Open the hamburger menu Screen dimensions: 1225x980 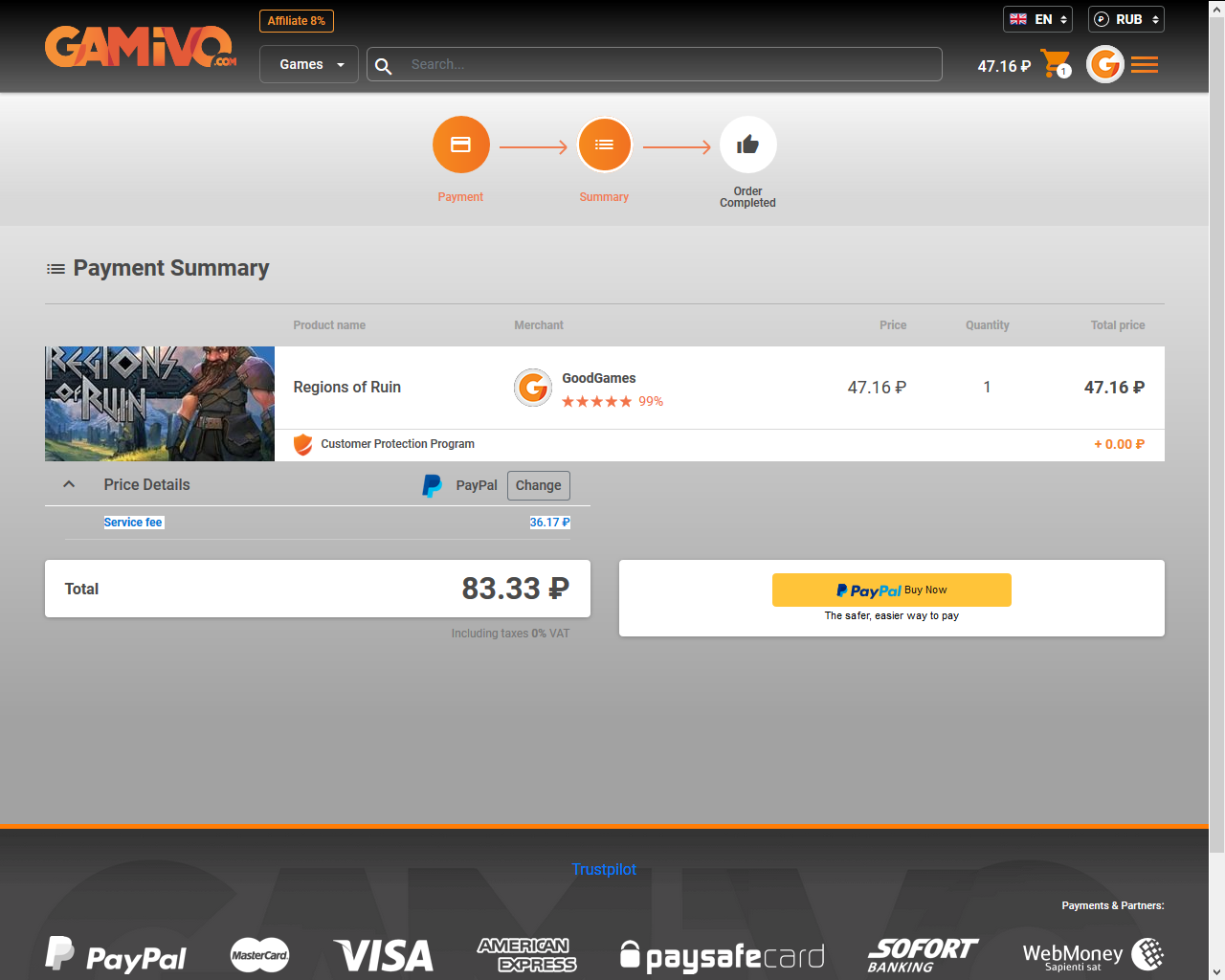(x=1145, y=64)
